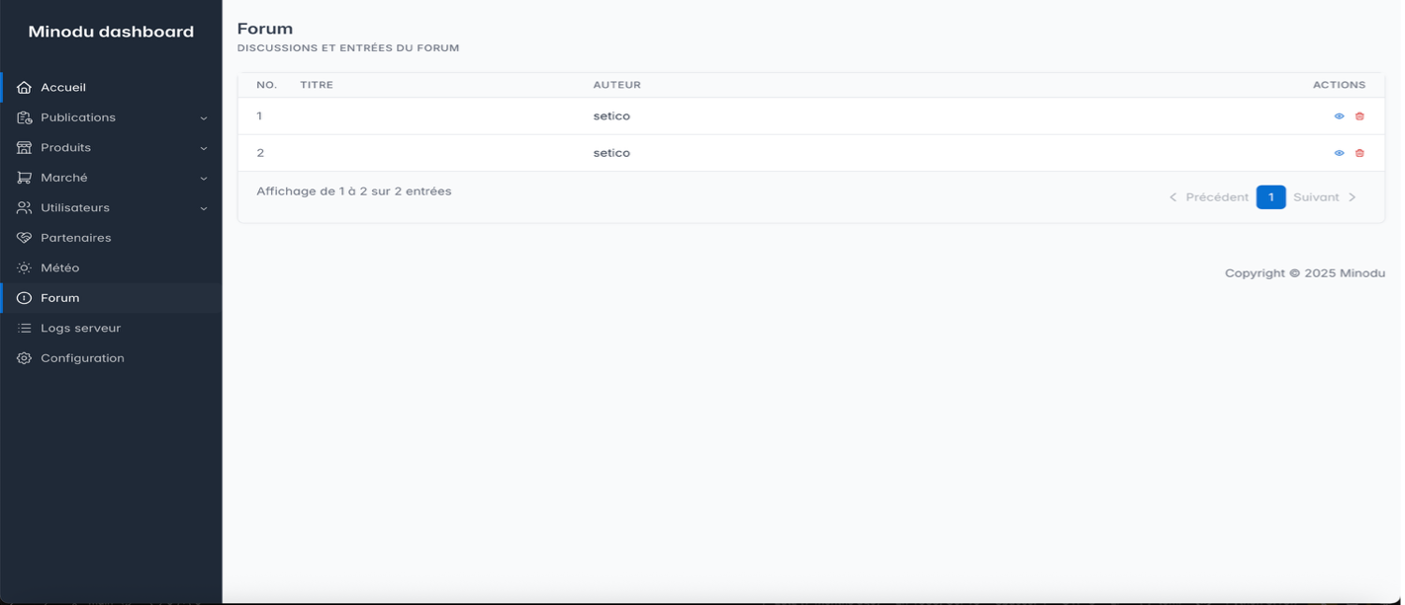The width and height of the screenshot is (1405, 605).
Task: Delete forum entry 1 with trash icon
Action: (x=1359, y=116)
